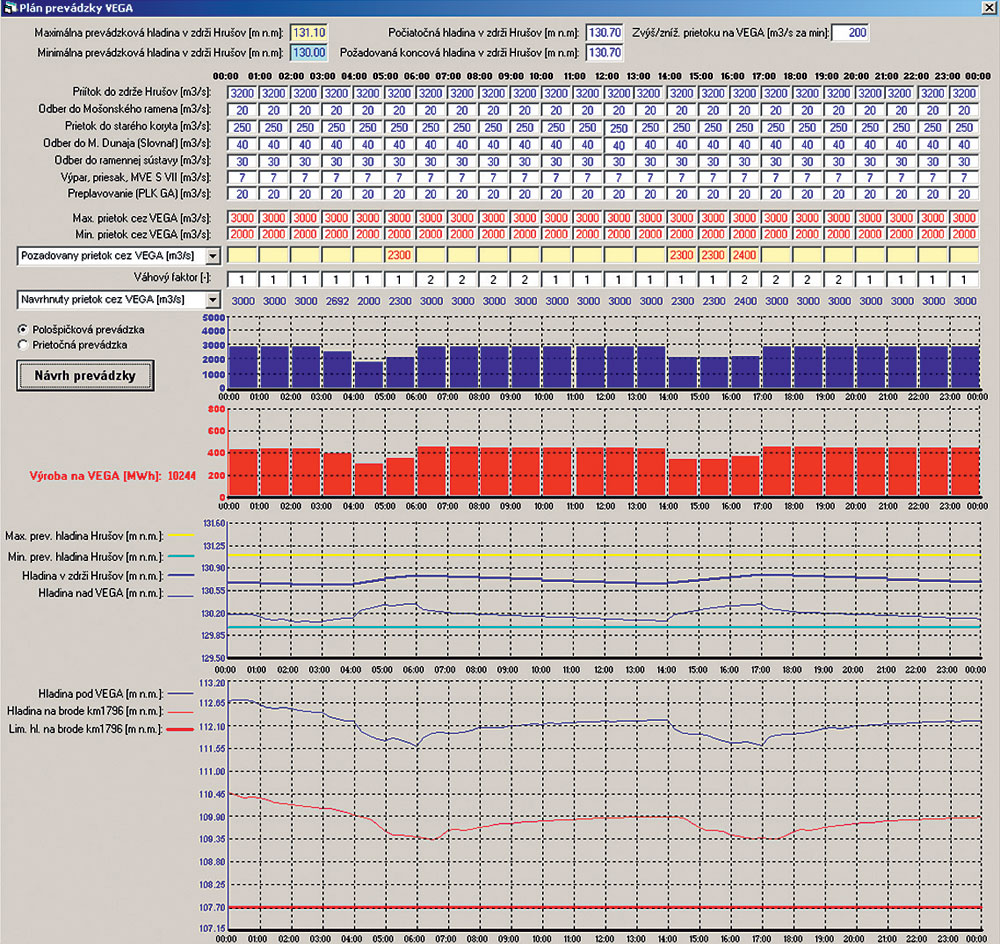The width and height of the screenshot is (1000, 944).
Task: Click the first Prítok do zdrže Hrušov cell
Action: coord(243,93)
